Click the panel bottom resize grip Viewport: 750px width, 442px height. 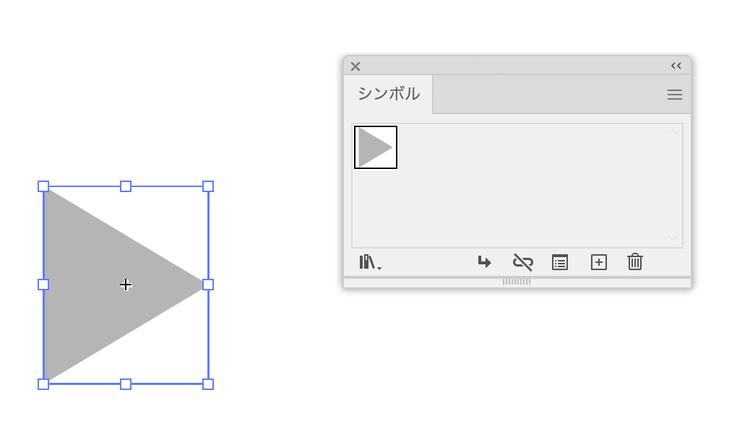[x=516, y=282]
